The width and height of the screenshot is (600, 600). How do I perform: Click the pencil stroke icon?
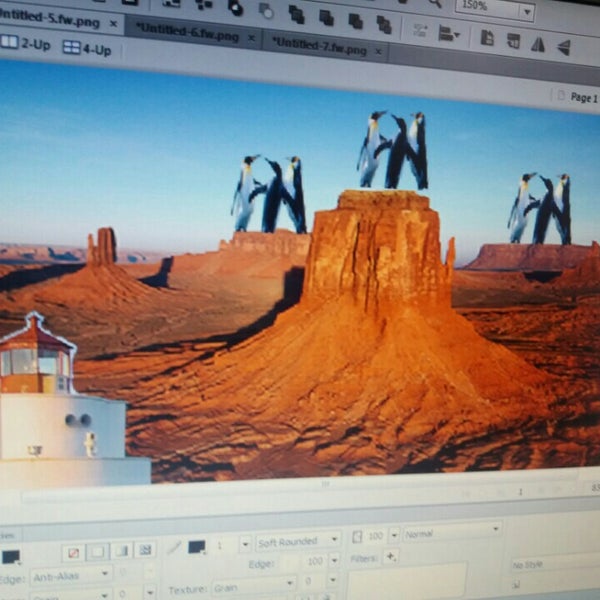point(174,548)
